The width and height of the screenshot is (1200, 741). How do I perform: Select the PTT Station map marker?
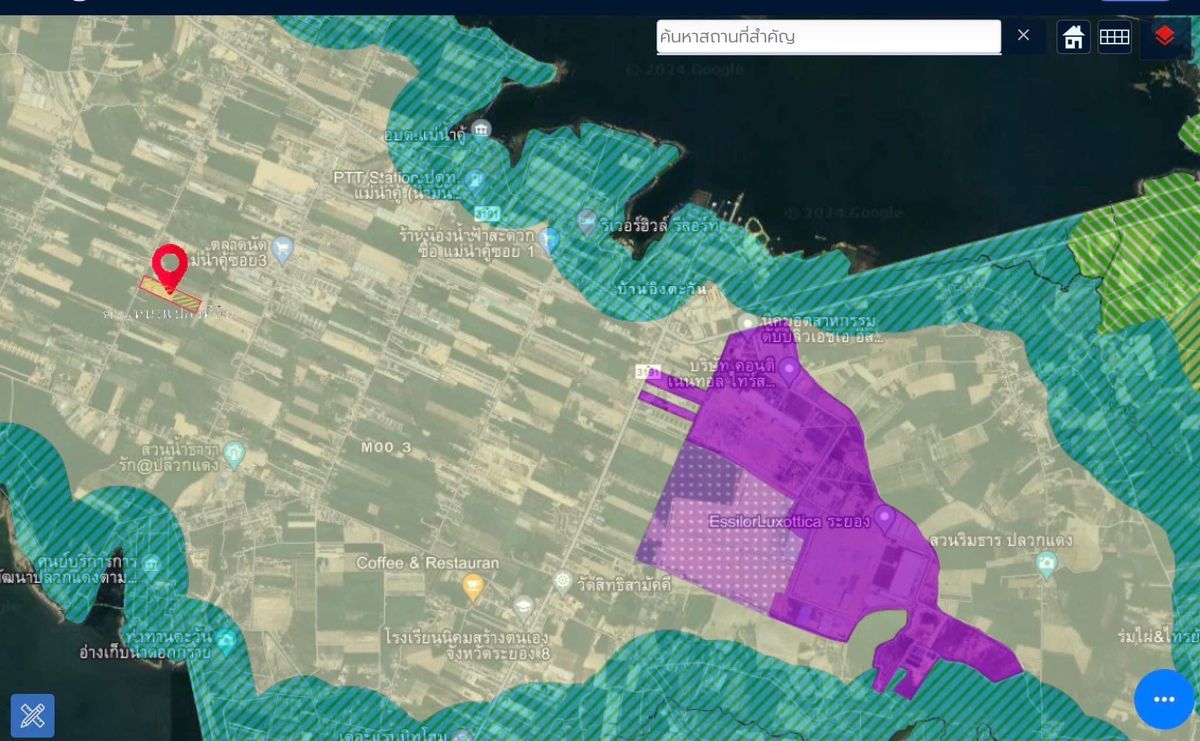click(x=476, y=181)
